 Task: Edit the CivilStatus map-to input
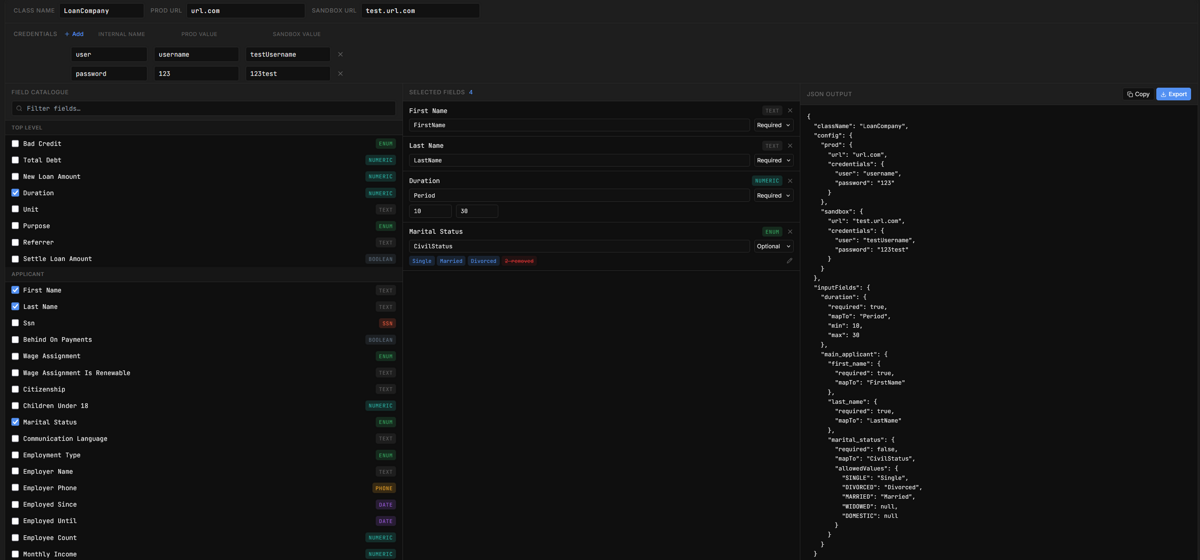point(579,246)
